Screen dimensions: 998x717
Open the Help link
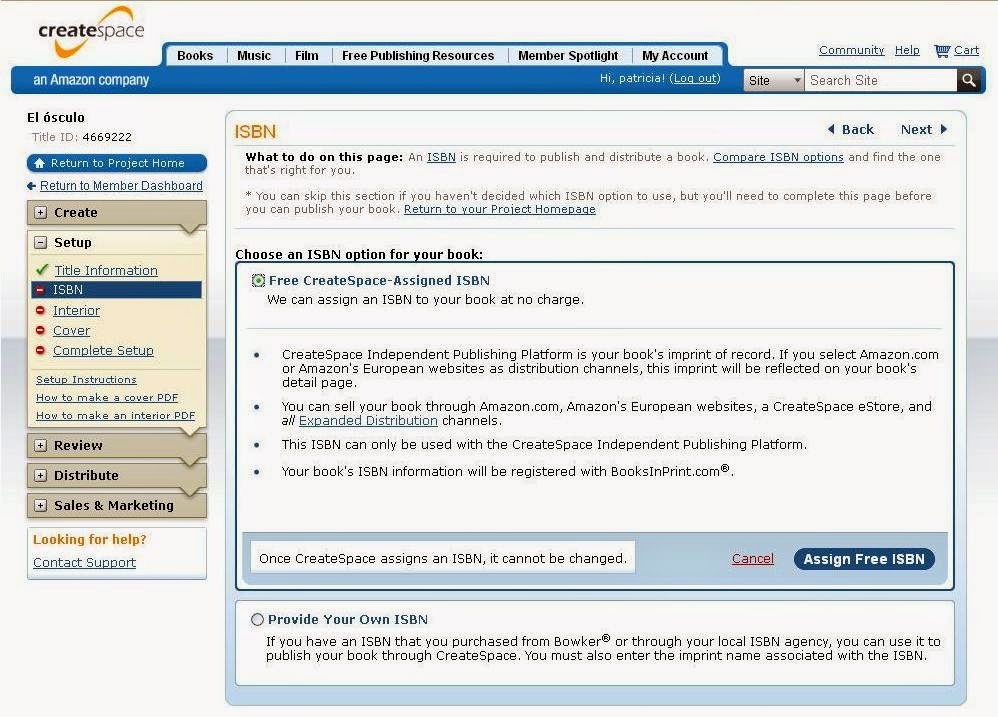(x=907, y=50)
